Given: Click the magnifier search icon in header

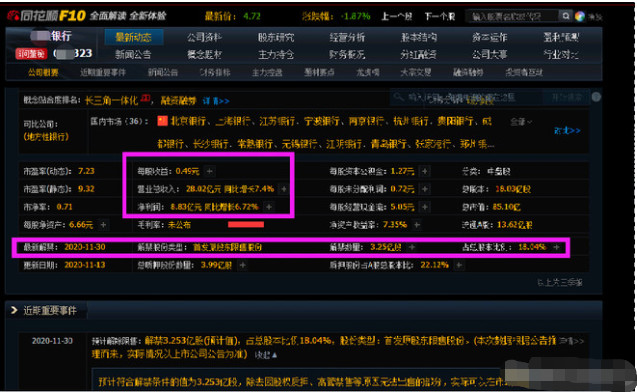Looking at the screenshot, I should point(566,16).
